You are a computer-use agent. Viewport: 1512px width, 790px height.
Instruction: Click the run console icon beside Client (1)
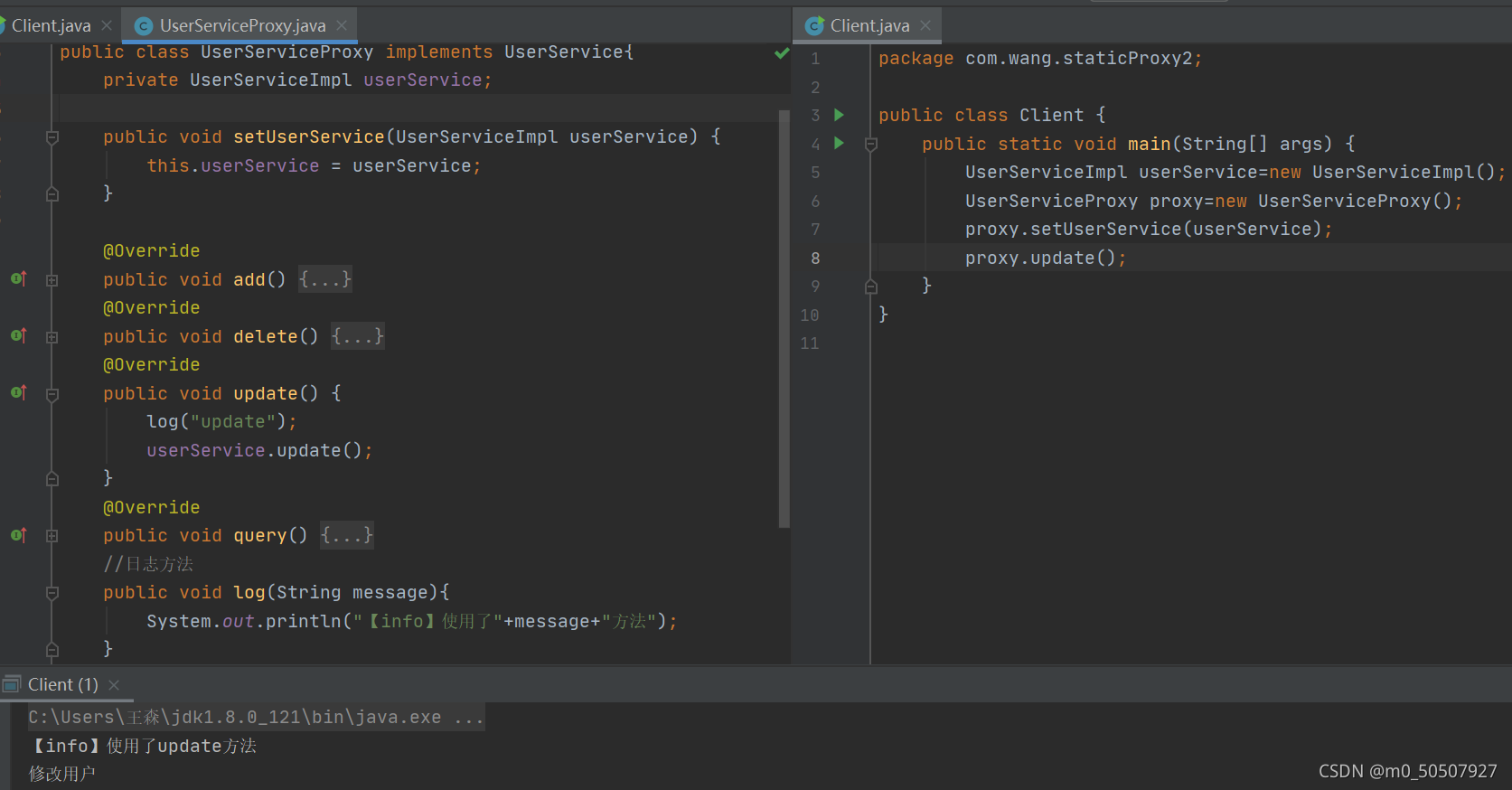point(12,684)
